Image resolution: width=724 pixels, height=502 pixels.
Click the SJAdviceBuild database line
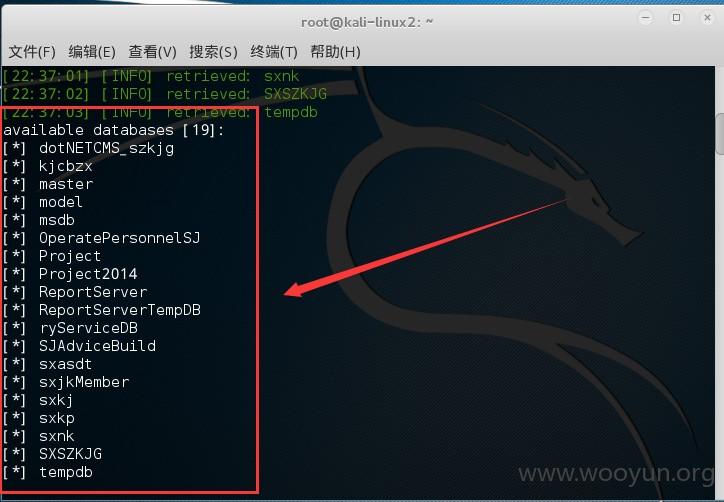(97, 346)
